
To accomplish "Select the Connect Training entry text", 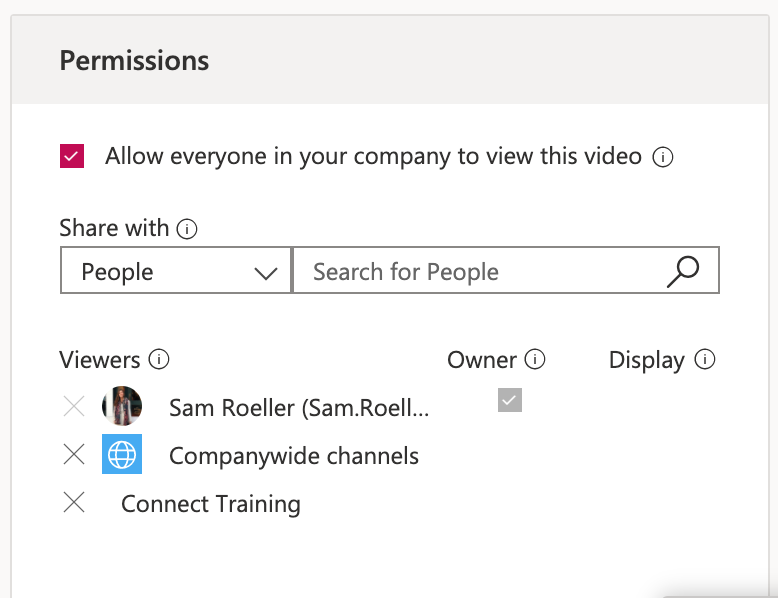I will pyautogui.click(x=211, y=504).
